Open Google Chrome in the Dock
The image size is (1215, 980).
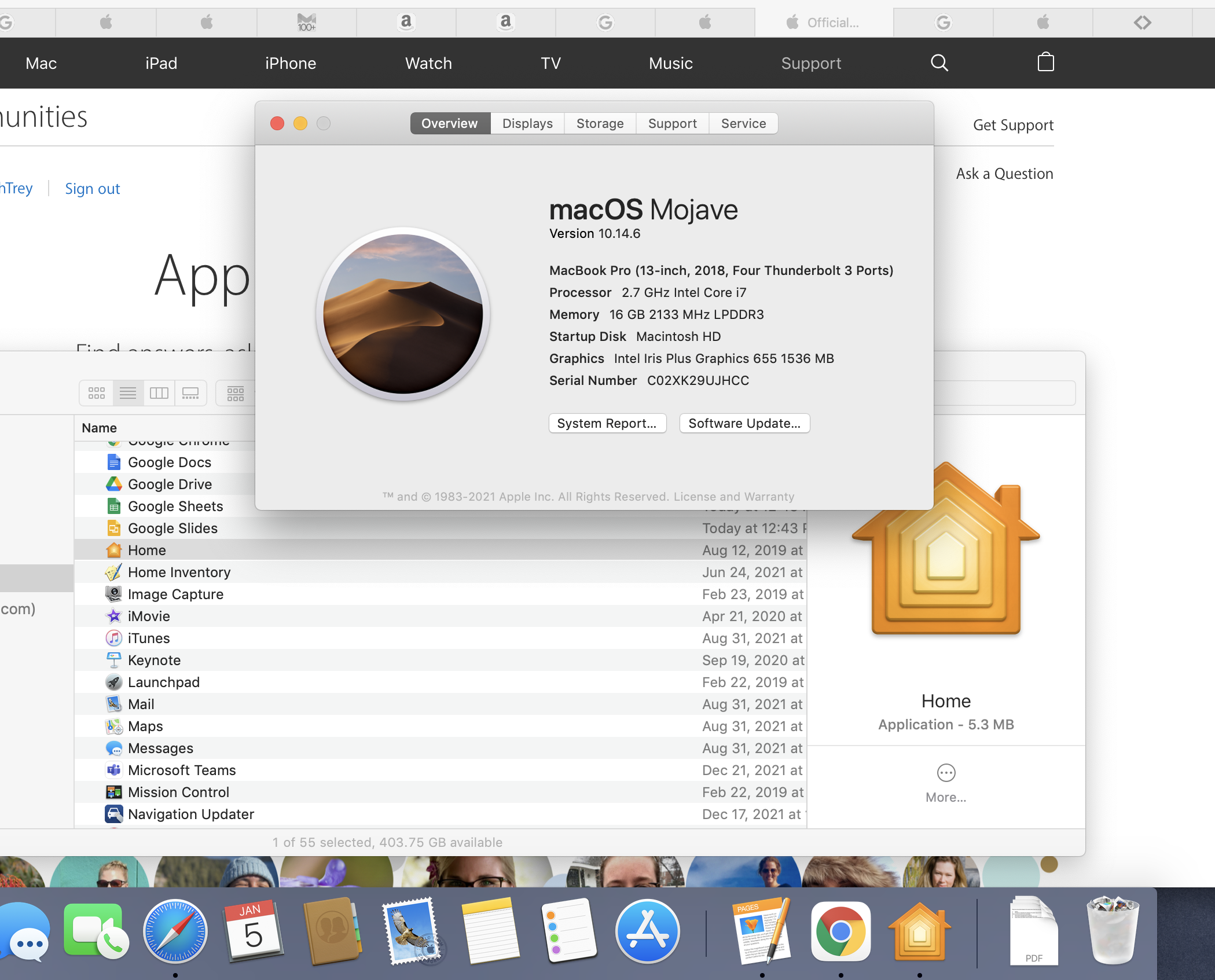point(840,932)
